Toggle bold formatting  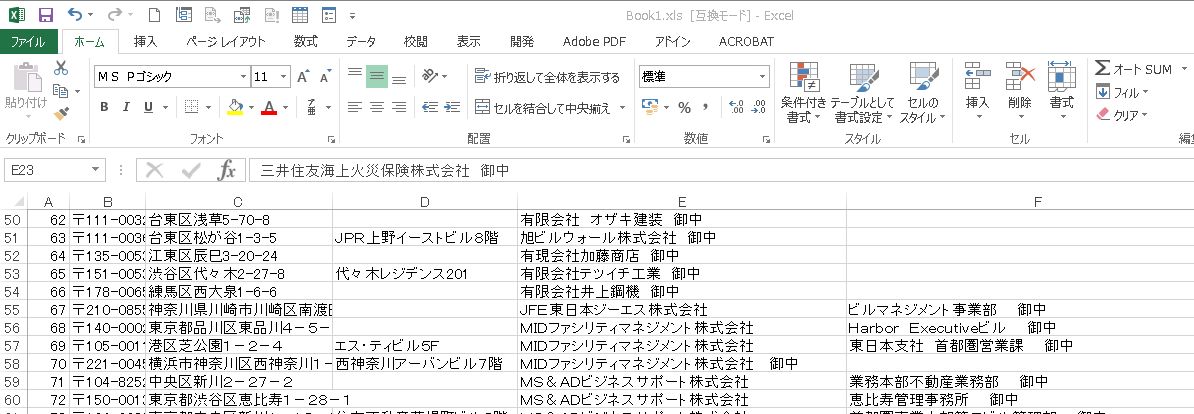[104, 107]
